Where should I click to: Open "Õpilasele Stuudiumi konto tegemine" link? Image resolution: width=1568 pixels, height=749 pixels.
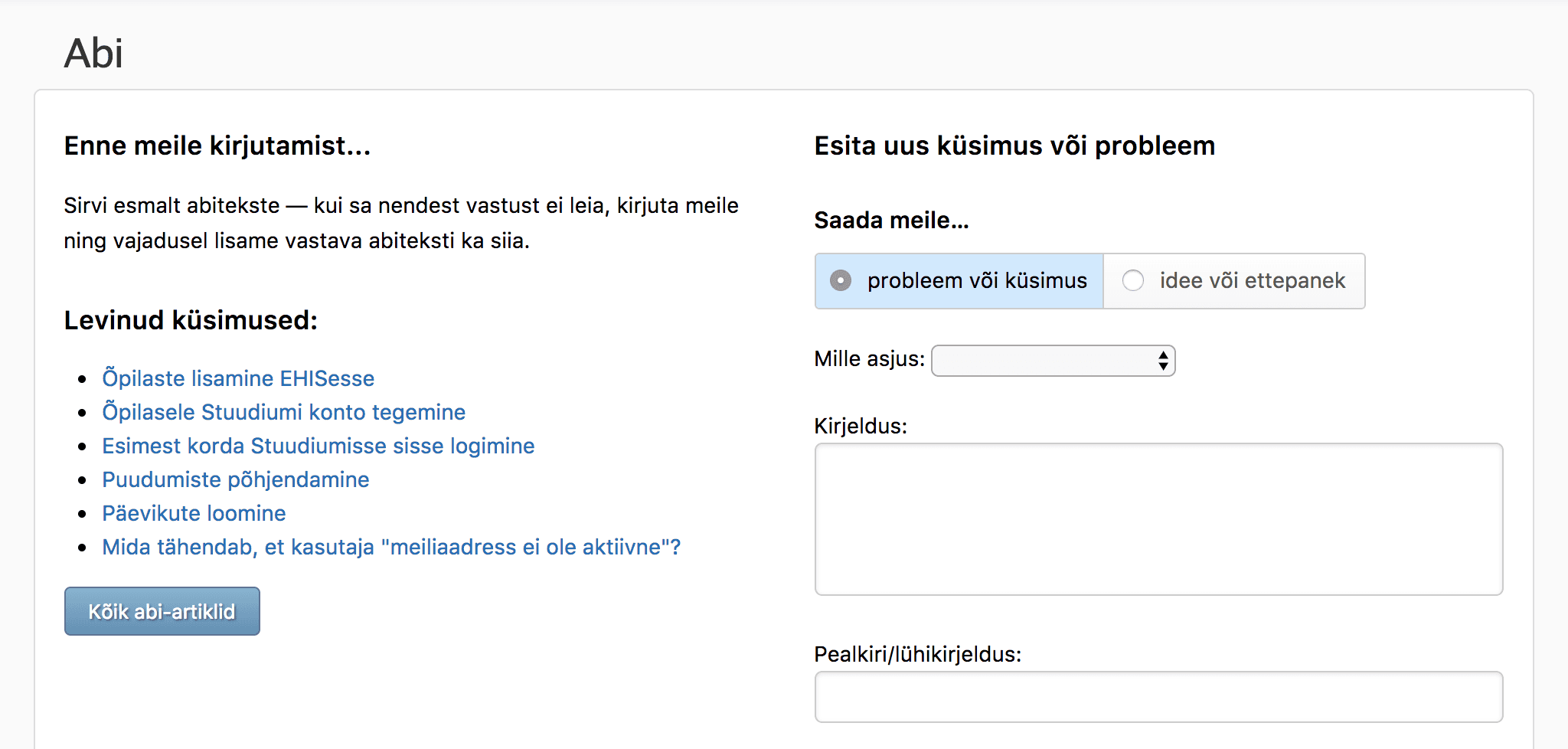click(283, 412)
